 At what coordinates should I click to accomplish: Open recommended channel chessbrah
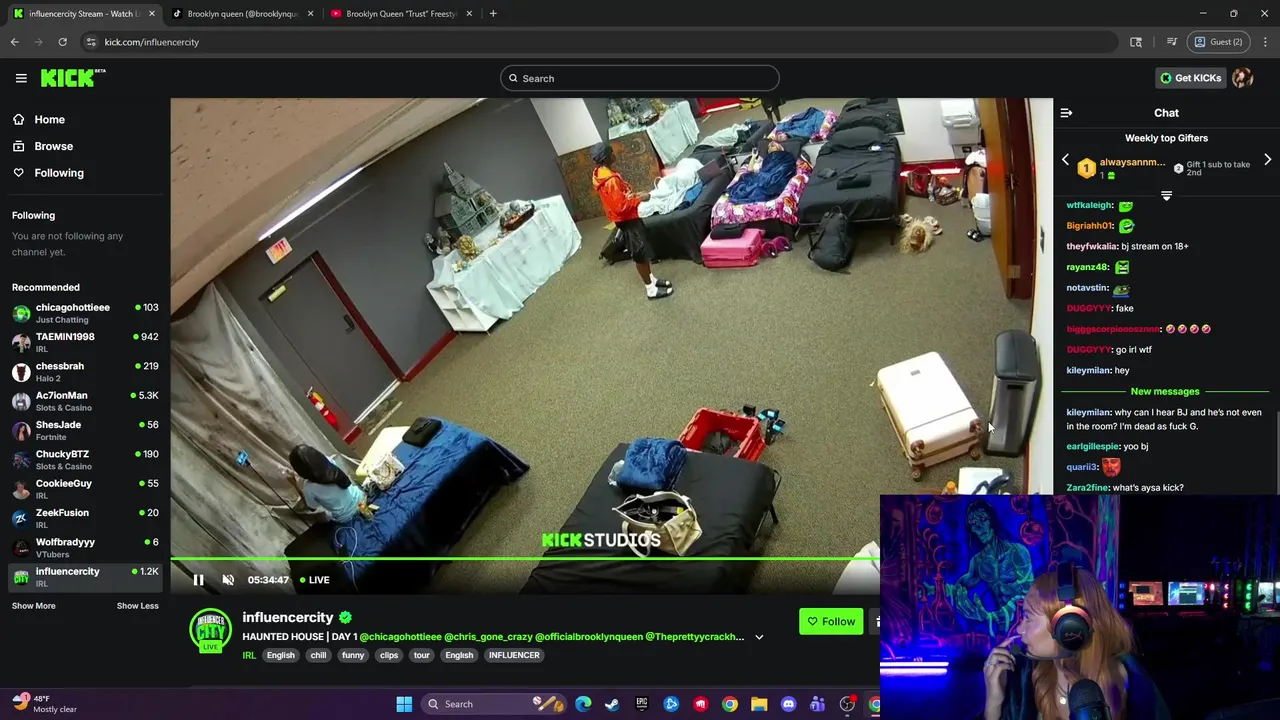pos(85,372)
